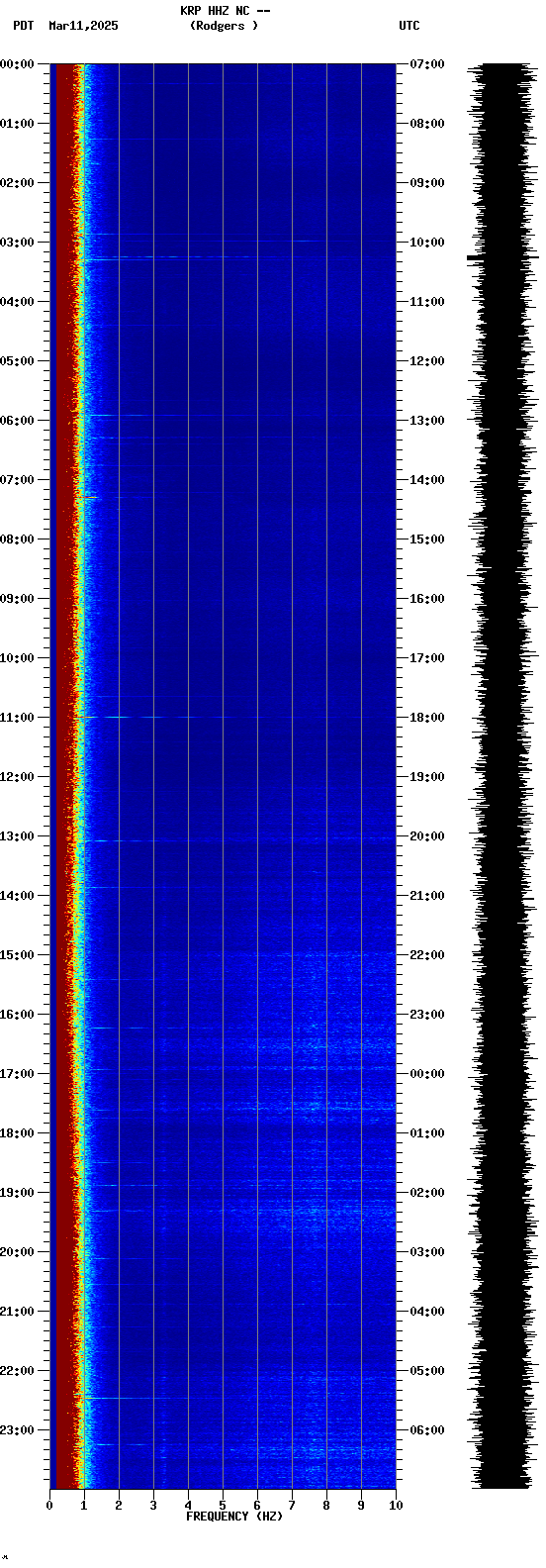Click the PDT timezone label

[x=23, y=26]
